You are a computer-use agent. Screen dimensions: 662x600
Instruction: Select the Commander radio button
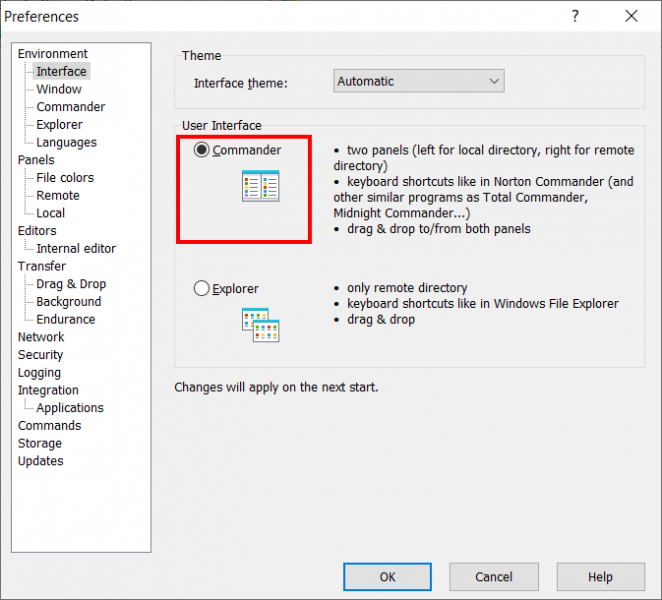click(202, 150)
